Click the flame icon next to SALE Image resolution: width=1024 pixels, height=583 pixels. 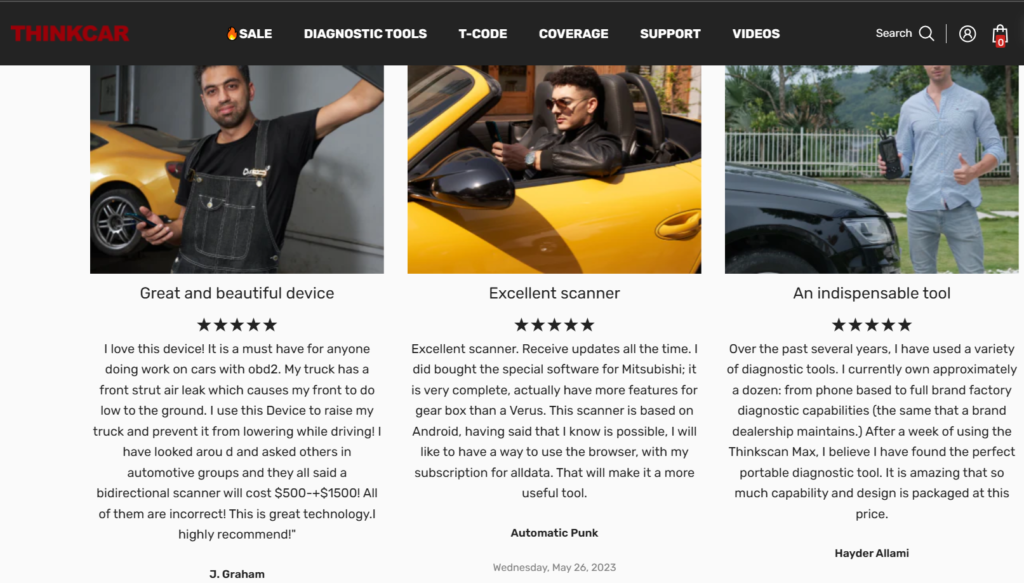click(231, 33)
